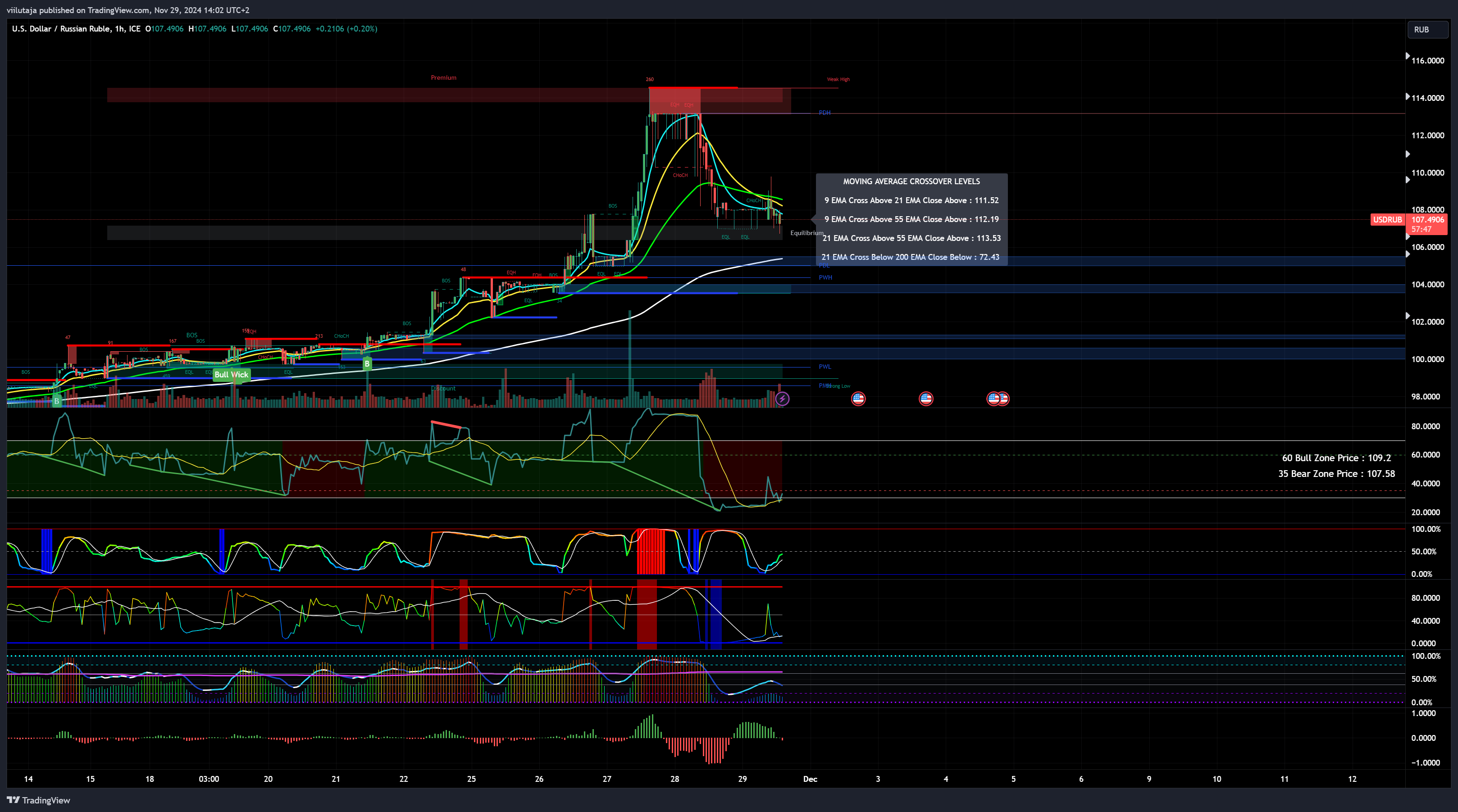Screen dimensions: 1458x812
Task: Click the green B signal marker between dates 21 and 22
Action: click(x=367, y=364)
